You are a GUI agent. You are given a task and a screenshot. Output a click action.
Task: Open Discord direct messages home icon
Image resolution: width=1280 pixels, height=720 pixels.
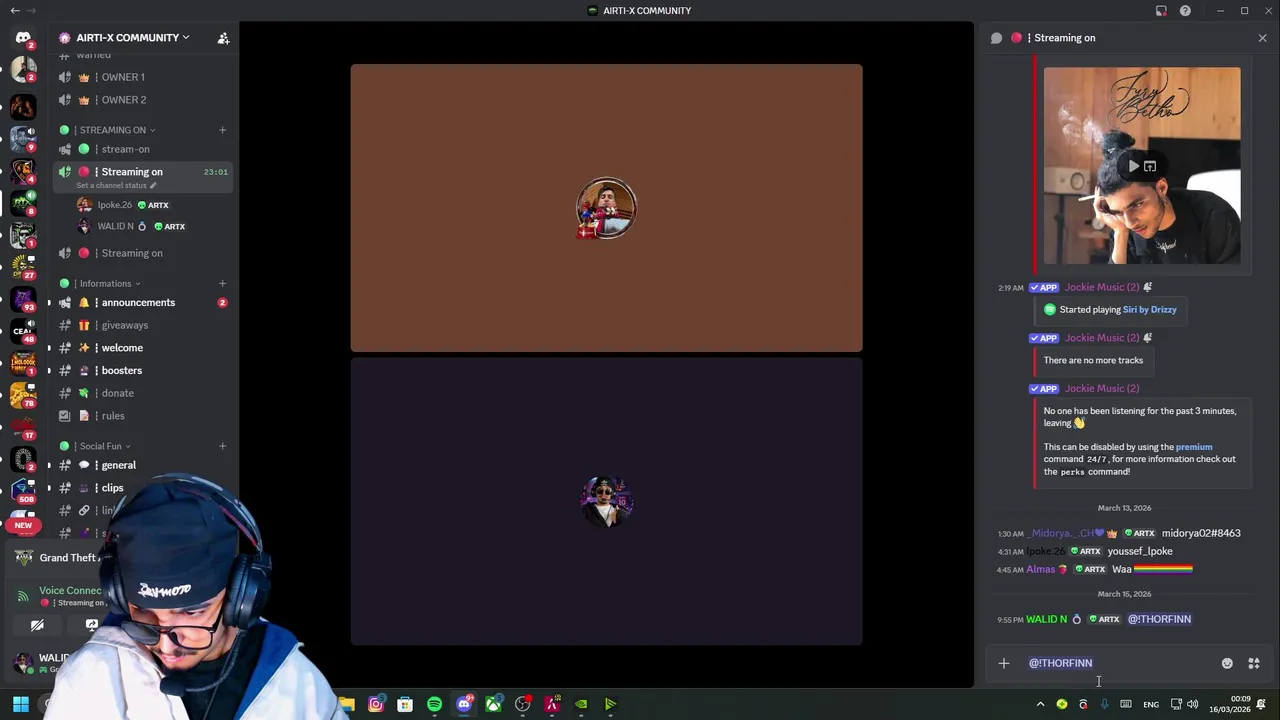23,38
